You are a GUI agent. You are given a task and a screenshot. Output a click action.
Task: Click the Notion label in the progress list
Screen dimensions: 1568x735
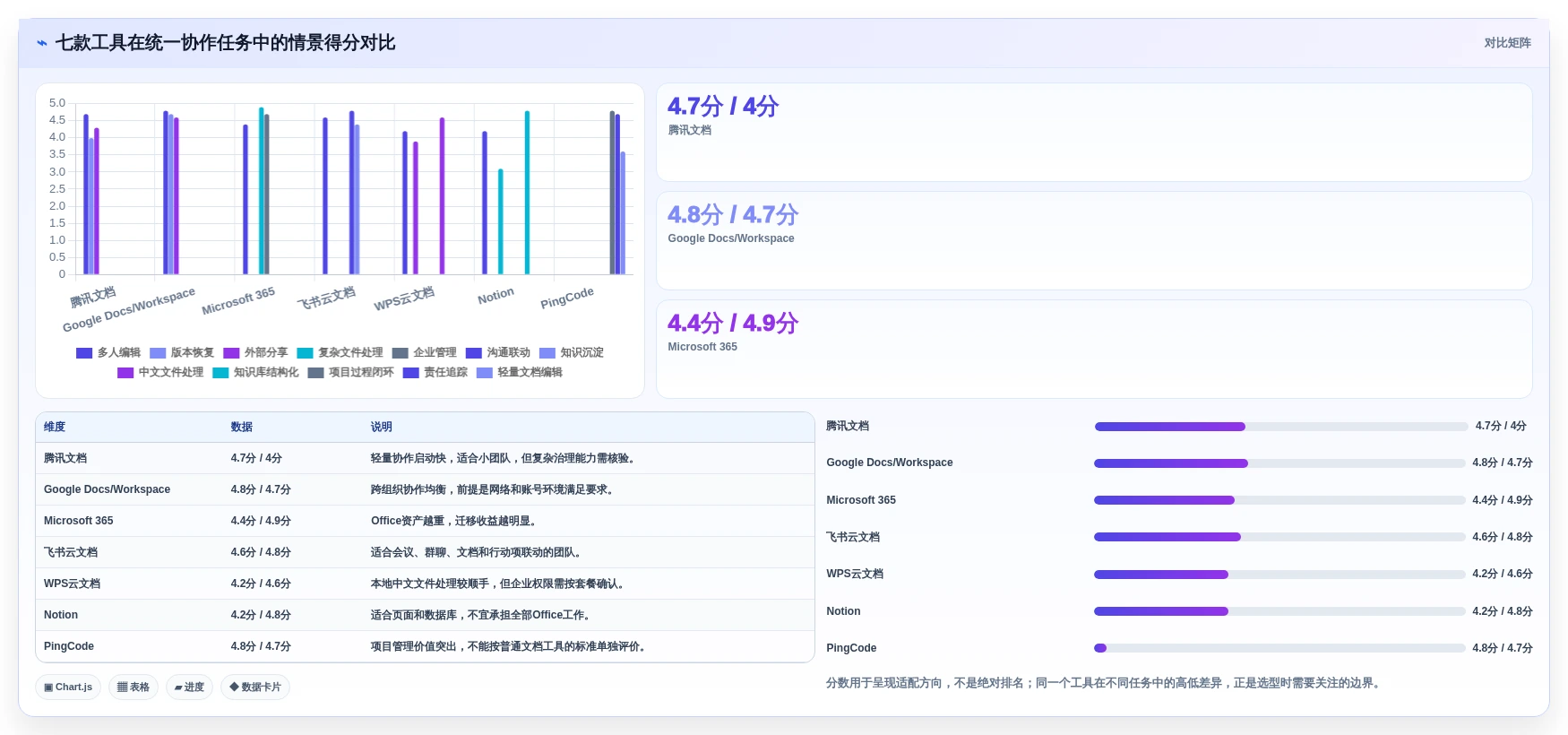click(x=843, y=612)
